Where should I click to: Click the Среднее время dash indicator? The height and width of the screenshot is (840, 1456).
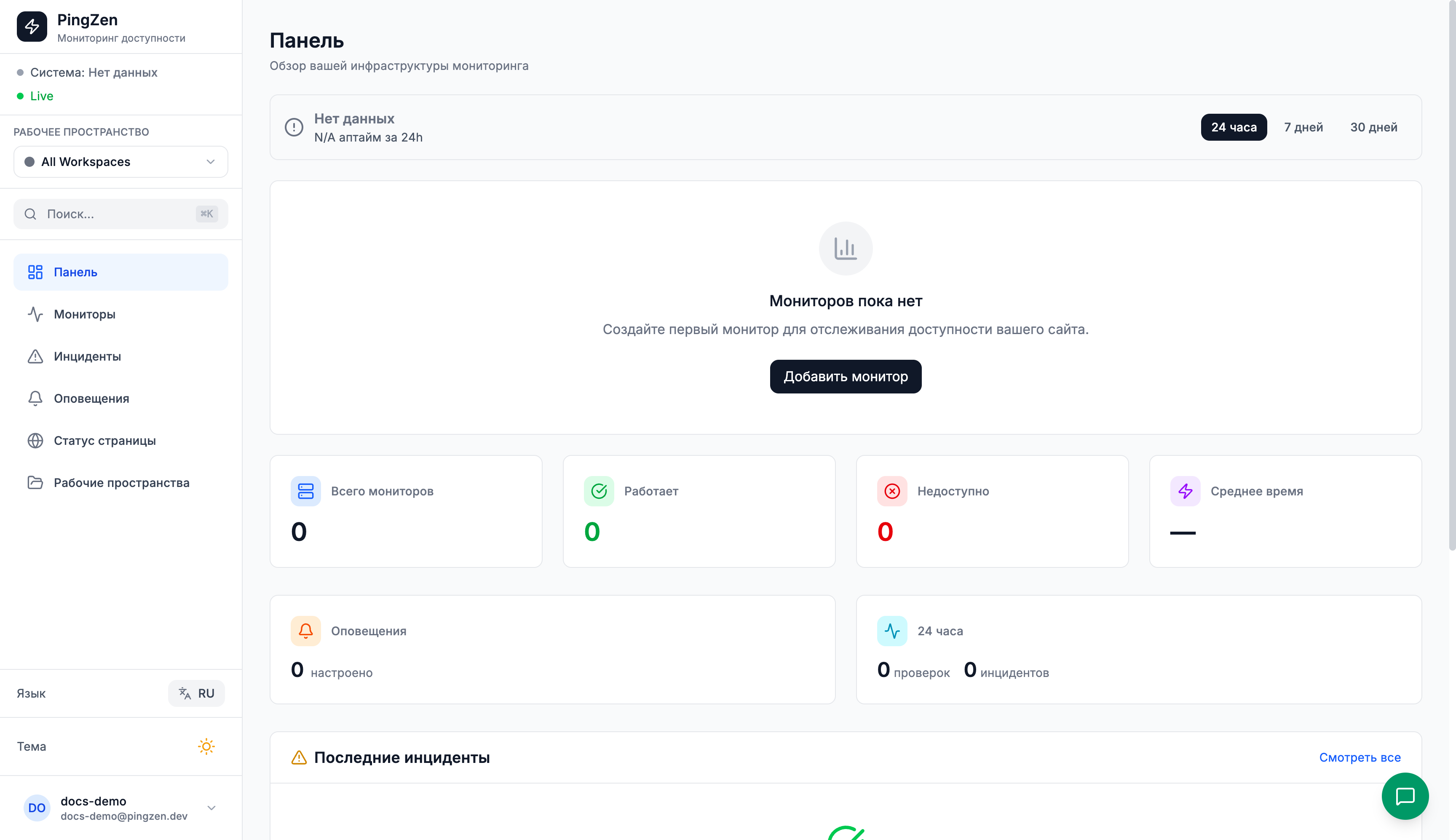[1183, 532]
